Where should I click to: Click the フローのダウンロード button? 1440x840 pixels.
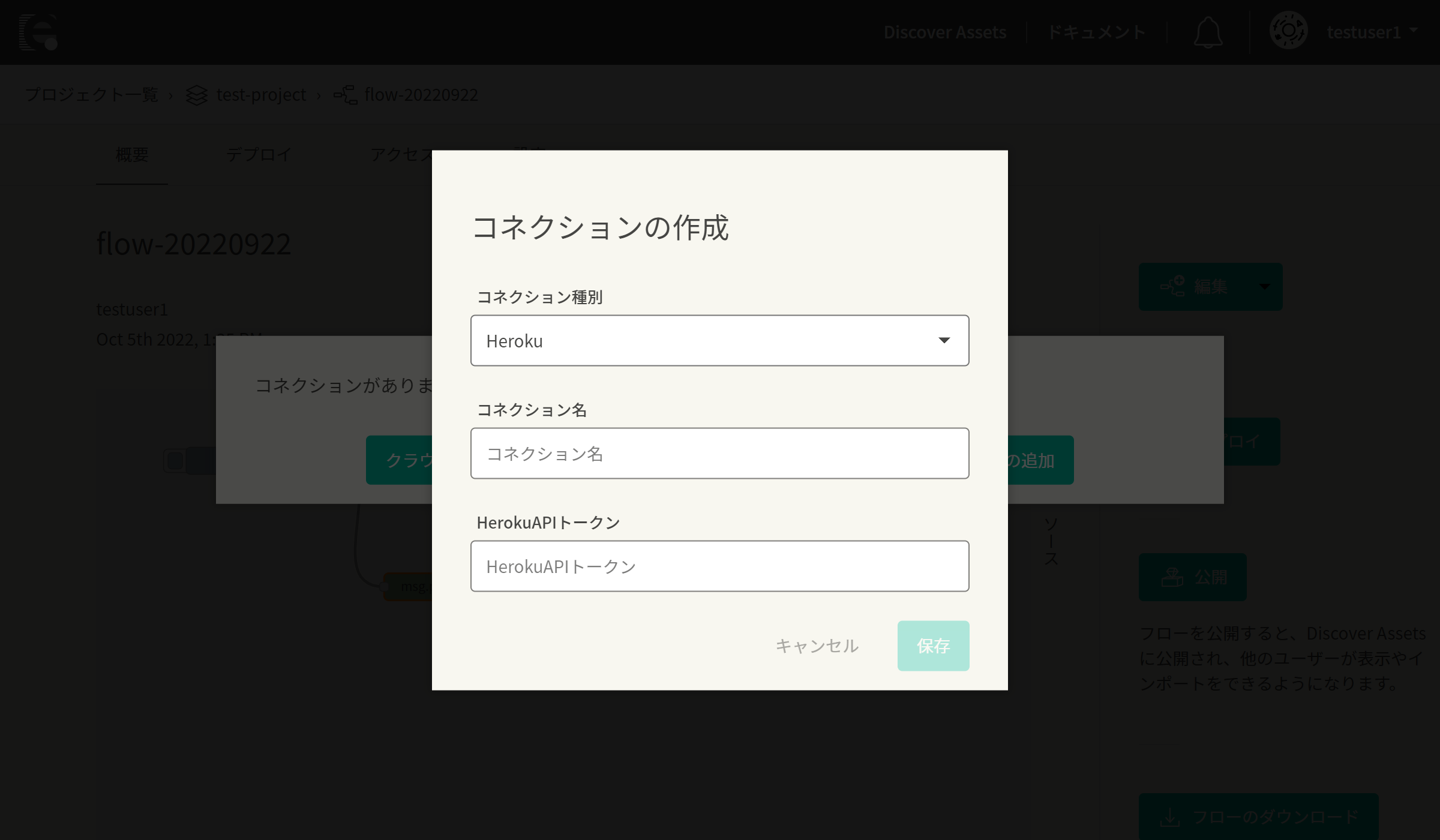(1259, 817)
